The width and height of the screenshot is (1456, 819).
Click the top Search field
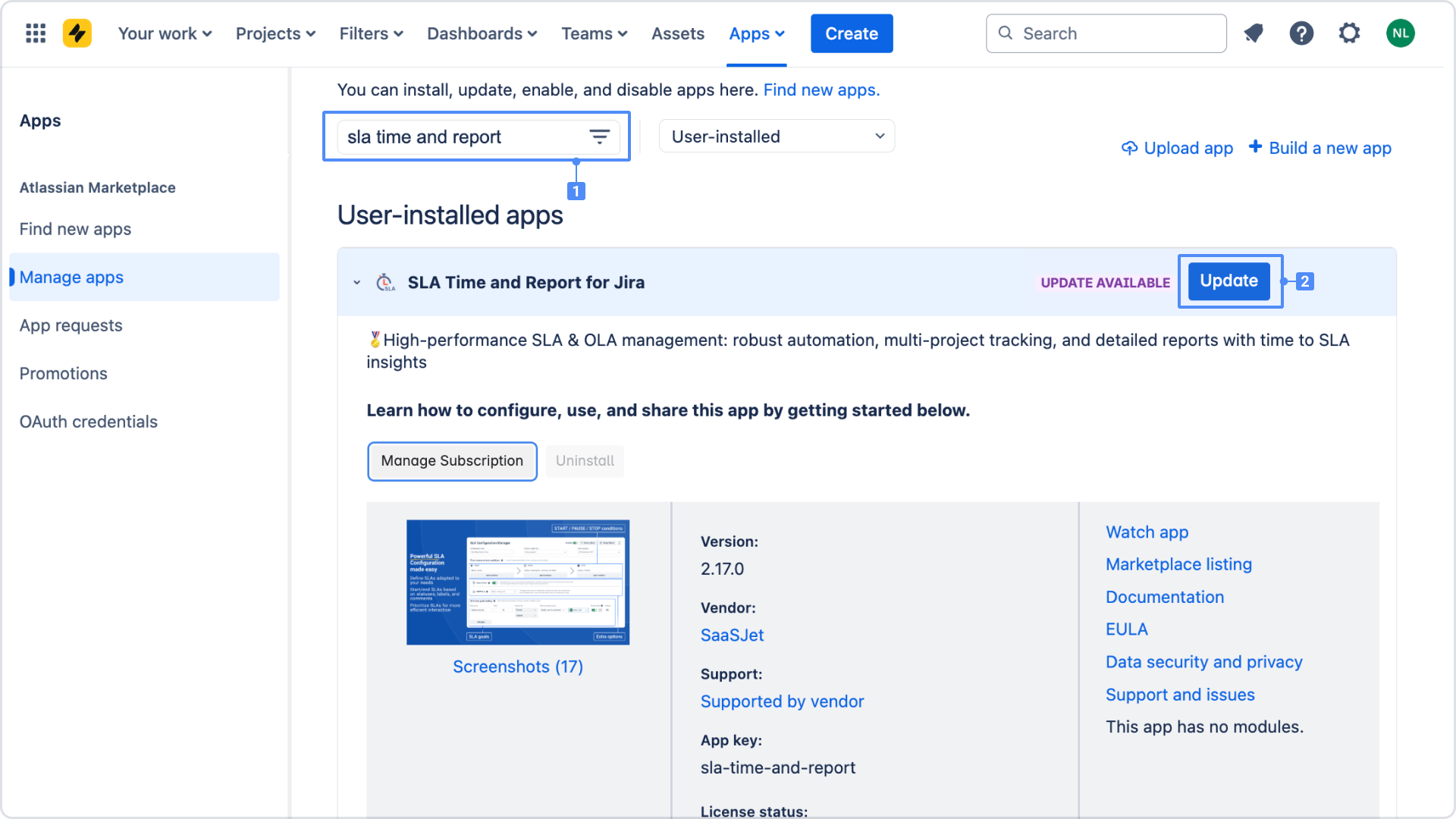[1106, 33]
